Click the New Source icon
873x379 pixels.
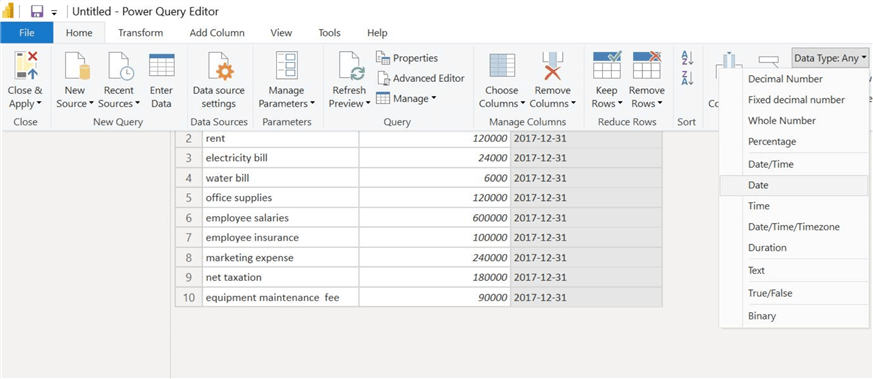(77, 66)
